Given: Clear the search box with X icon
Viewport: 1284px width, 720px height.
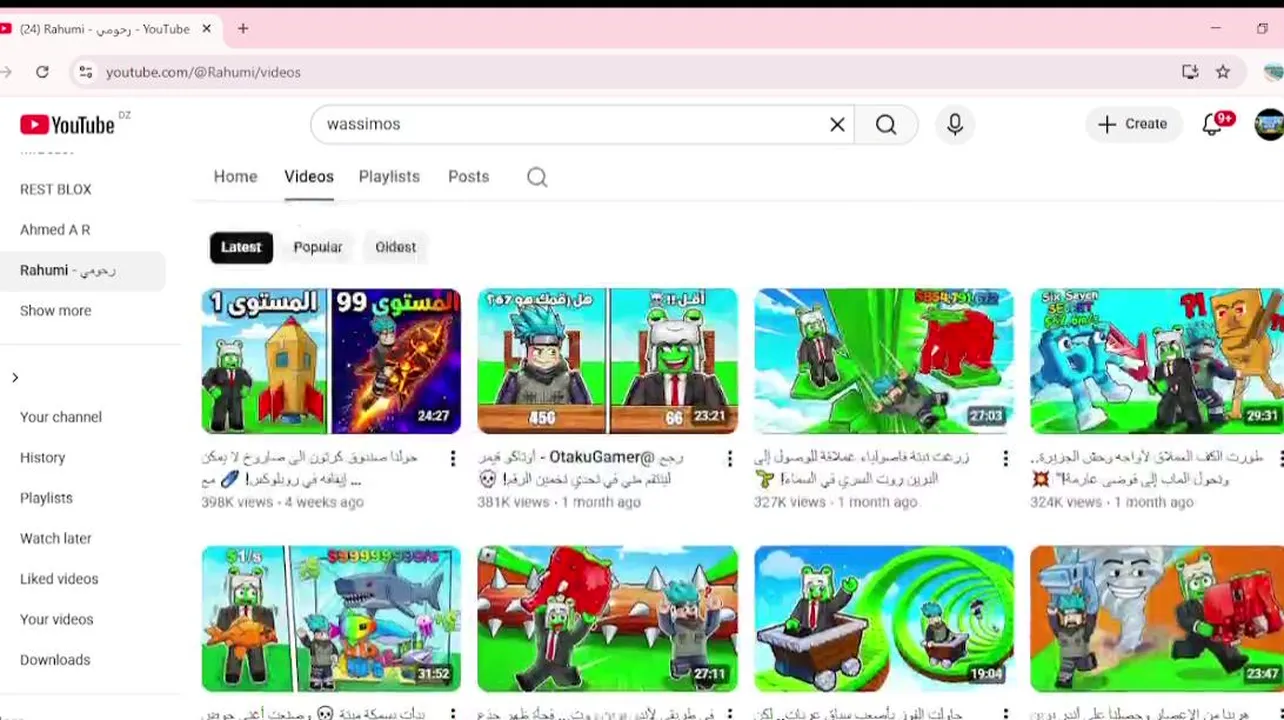Looking at the screenshot, I should (x=837, y=124).
